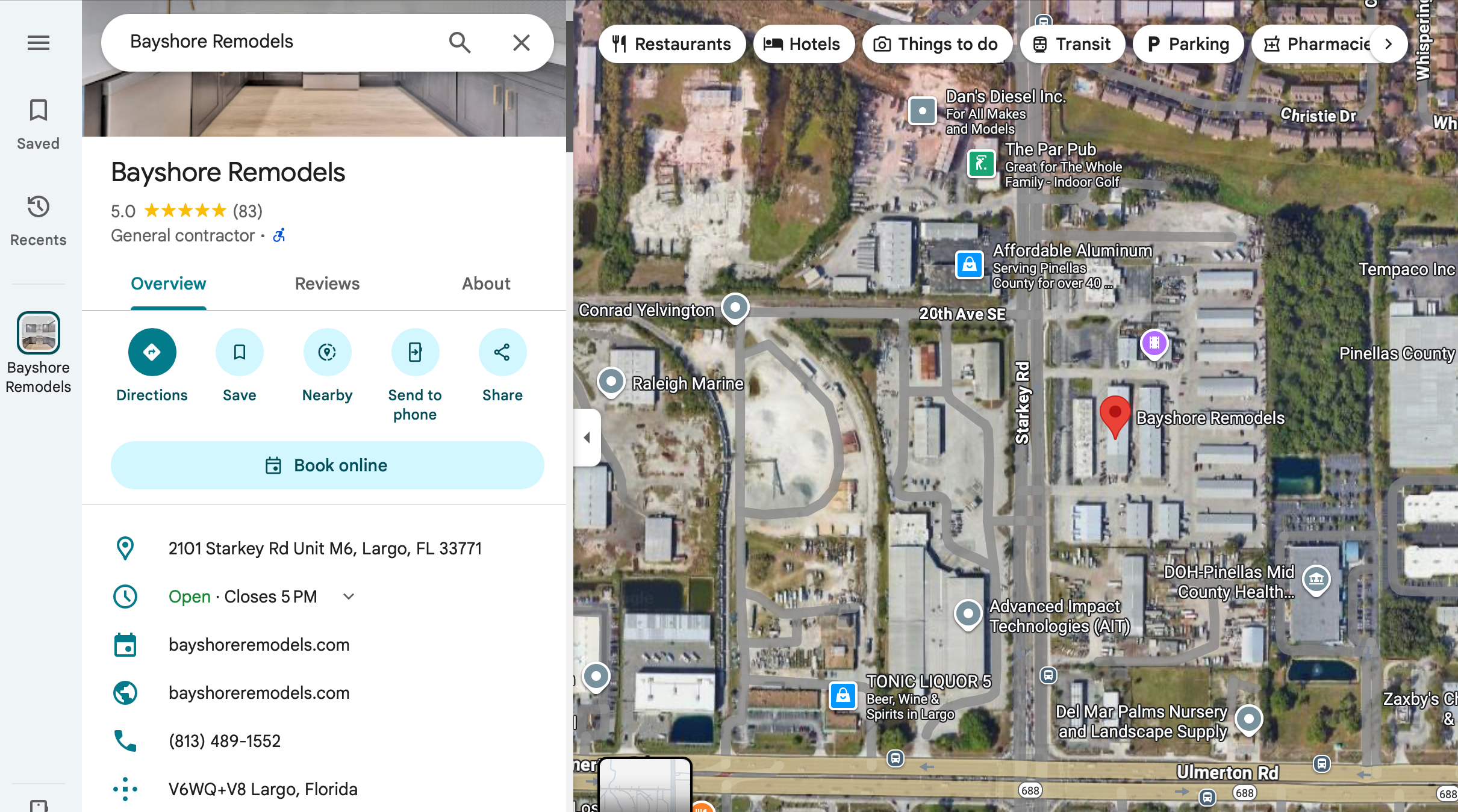Open the About tab

coord(486,284)
